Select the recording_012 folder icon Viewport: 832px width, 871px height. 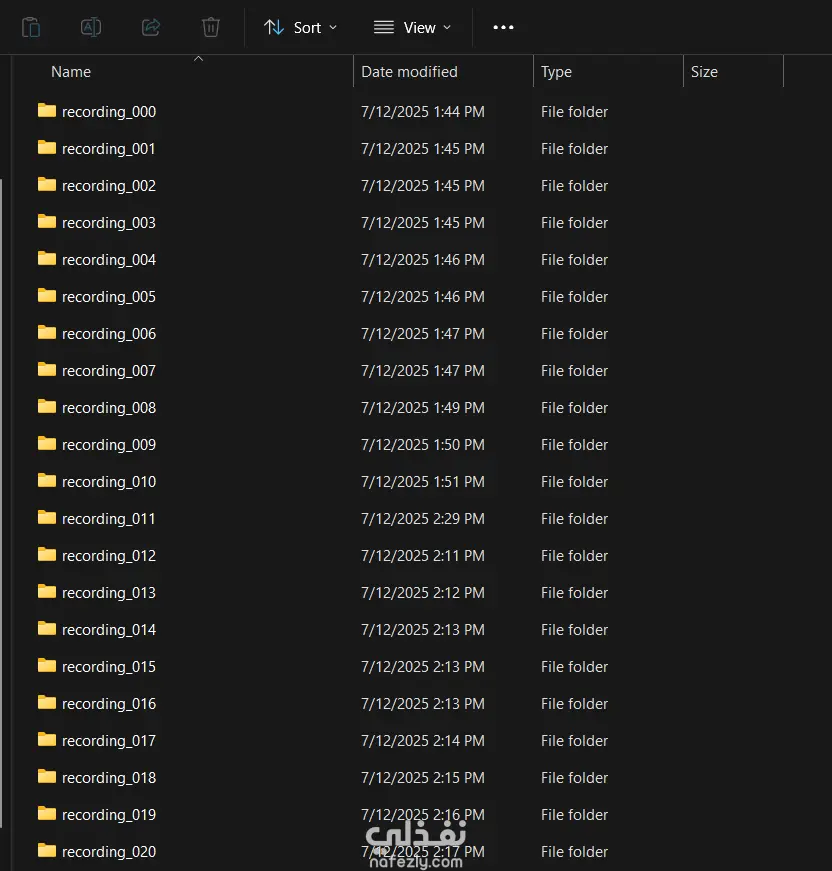coord(47,554)
